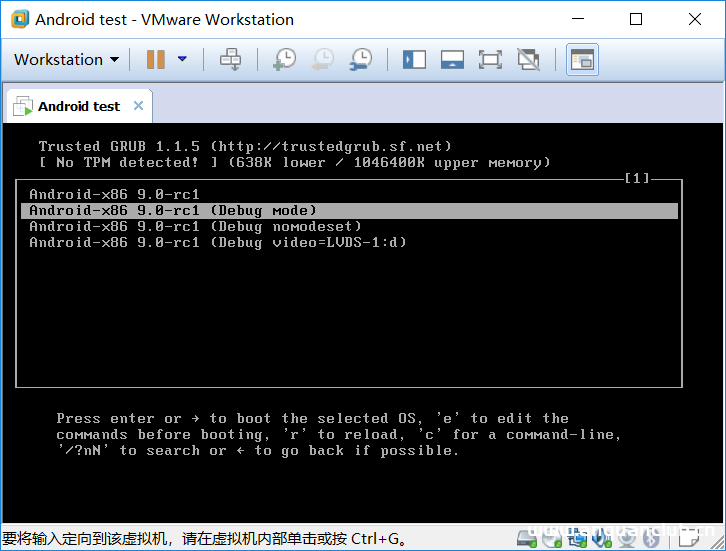Toggle the console view button
The width and height of the screenshot is (726, 551).
coord(582,60)
